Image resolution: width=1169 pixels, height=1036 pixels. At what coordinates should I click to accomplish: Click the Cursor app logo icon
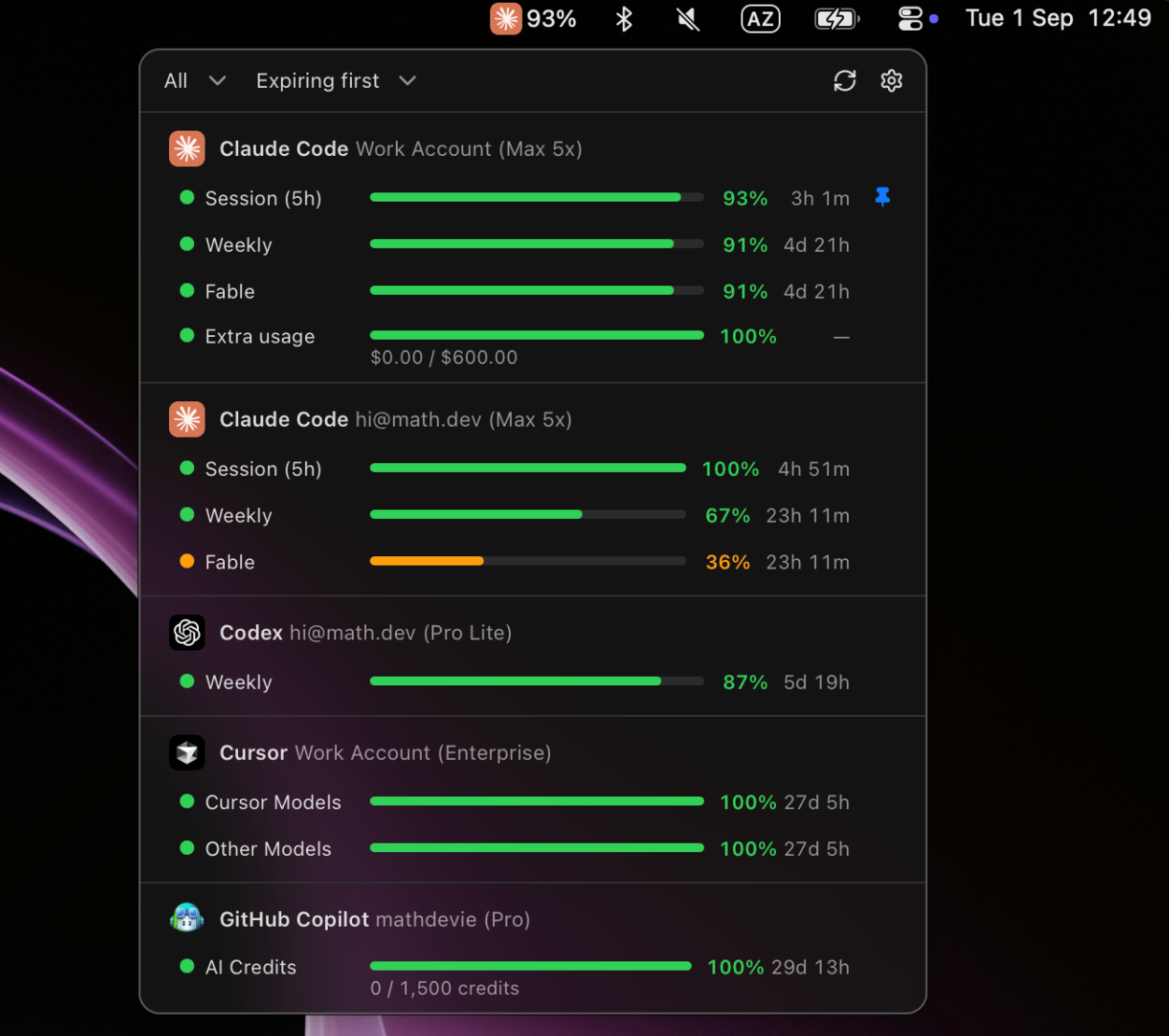(187, 752)
